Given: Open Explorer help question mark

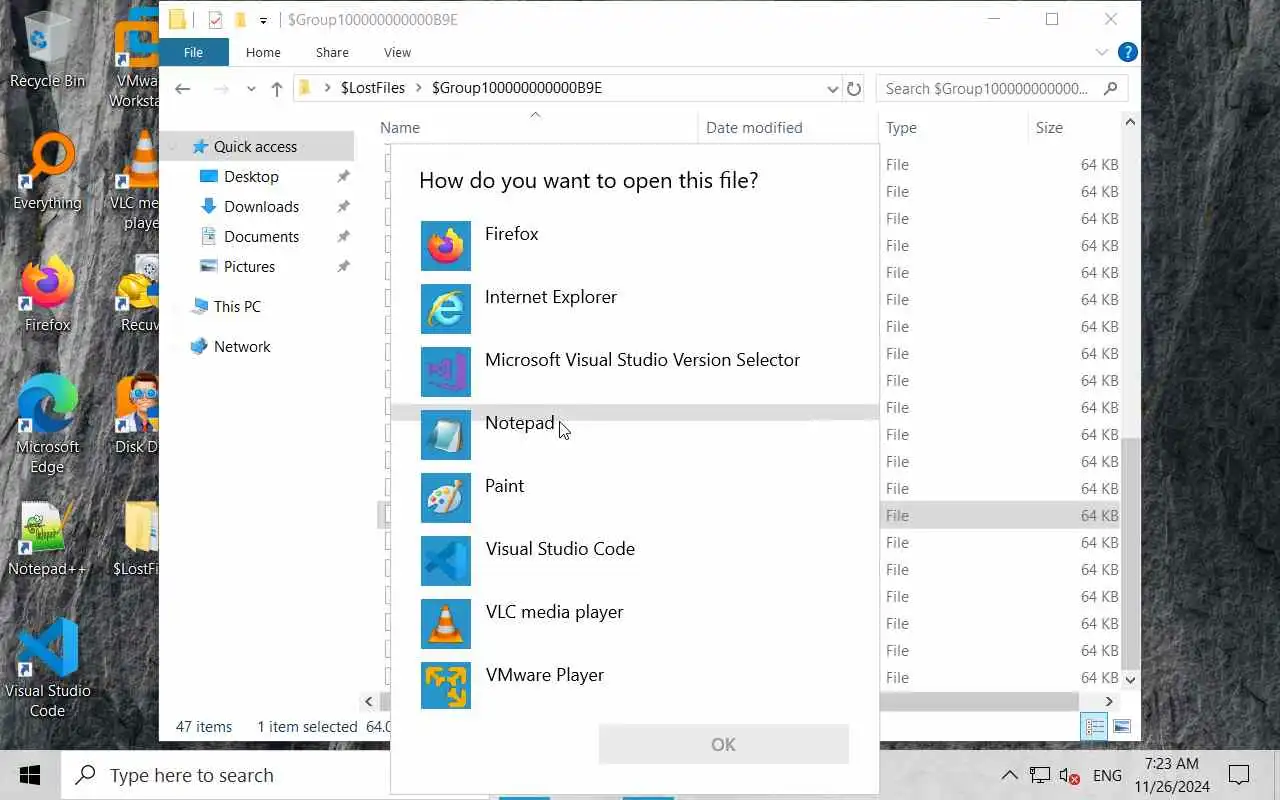Looking at the screenshot, I should click(1127, 52).
